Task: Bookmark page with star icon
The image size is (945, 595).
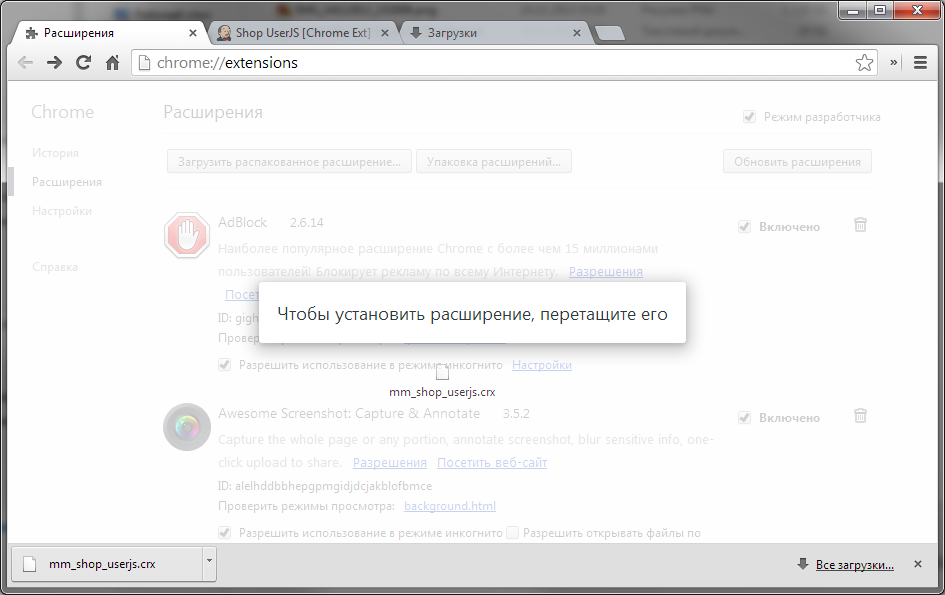Action: [x=864, y=63]
